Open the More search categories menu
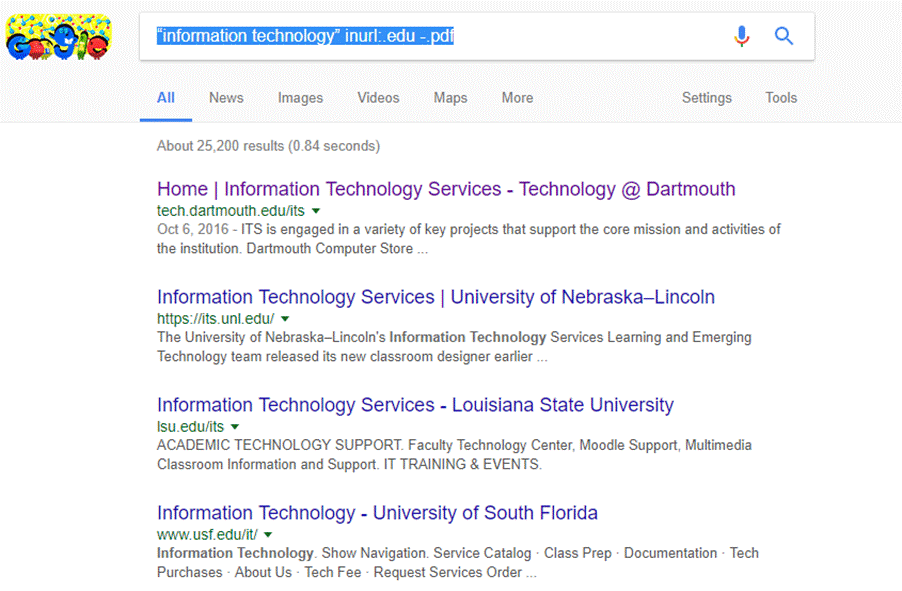The height and width of the screenshot is (591, 902). [x=517, y=98]
